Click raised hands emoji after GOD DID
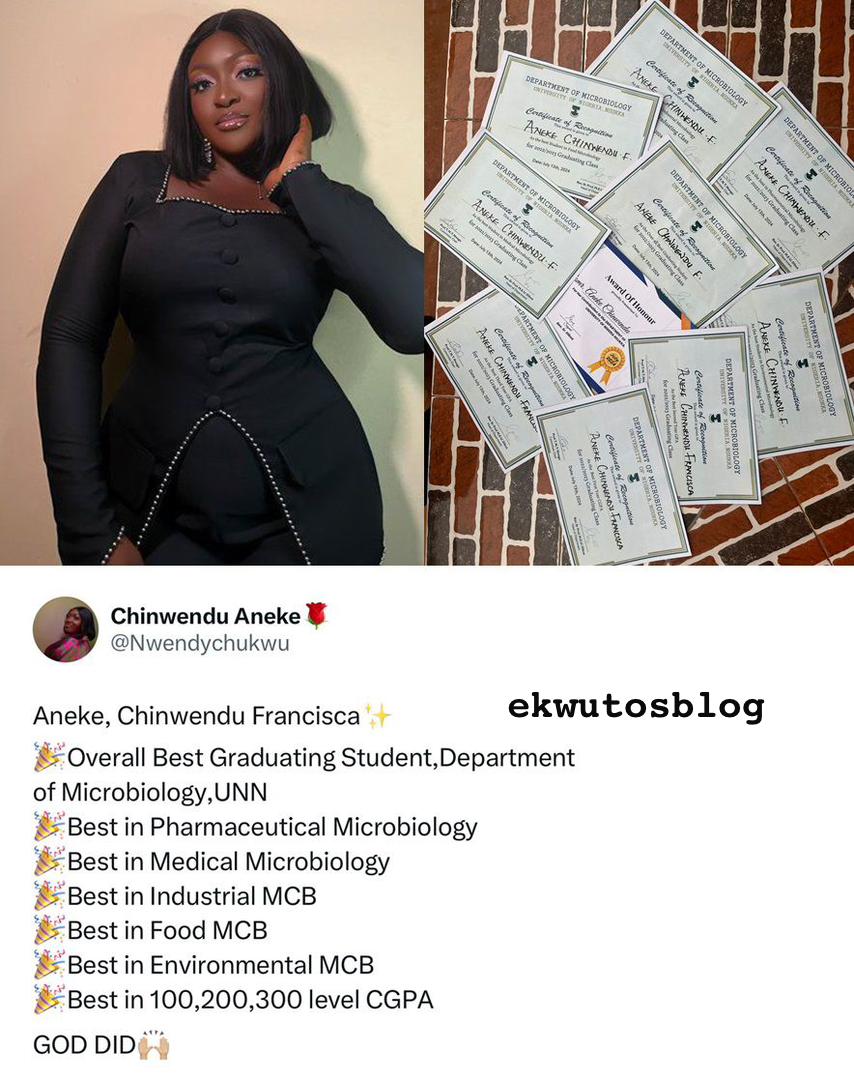This screenshot has width=854, height=1080. (x=153, y=1044)
